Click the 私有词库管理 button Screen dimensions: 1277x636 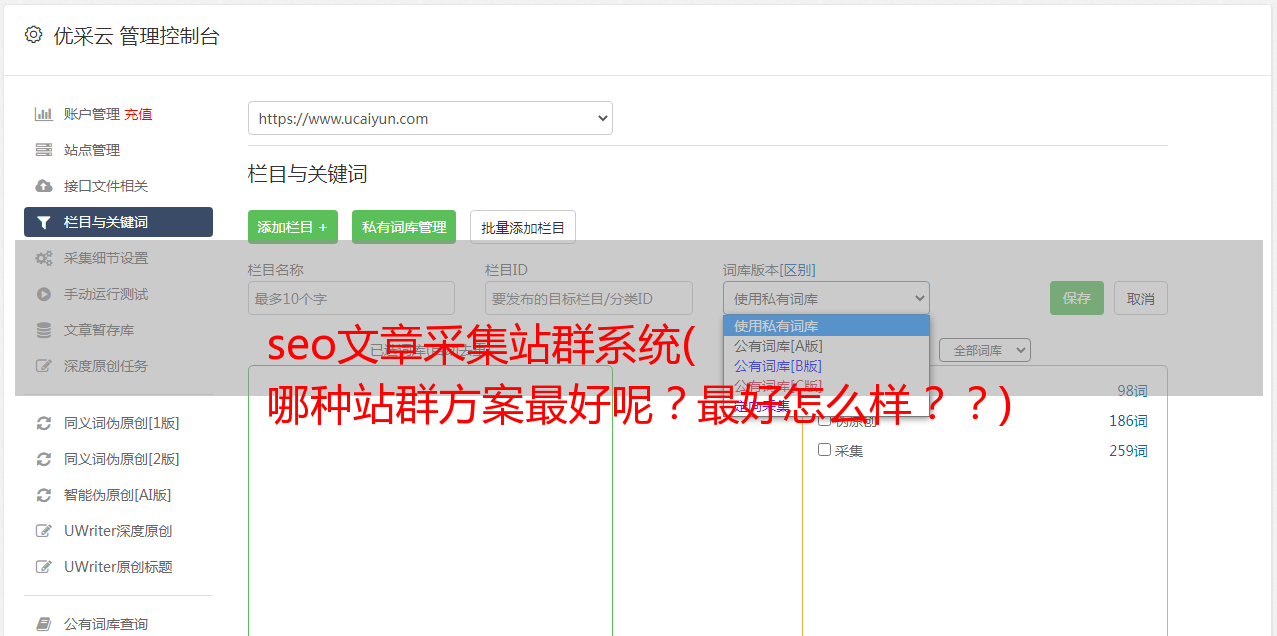click(404, 227)
